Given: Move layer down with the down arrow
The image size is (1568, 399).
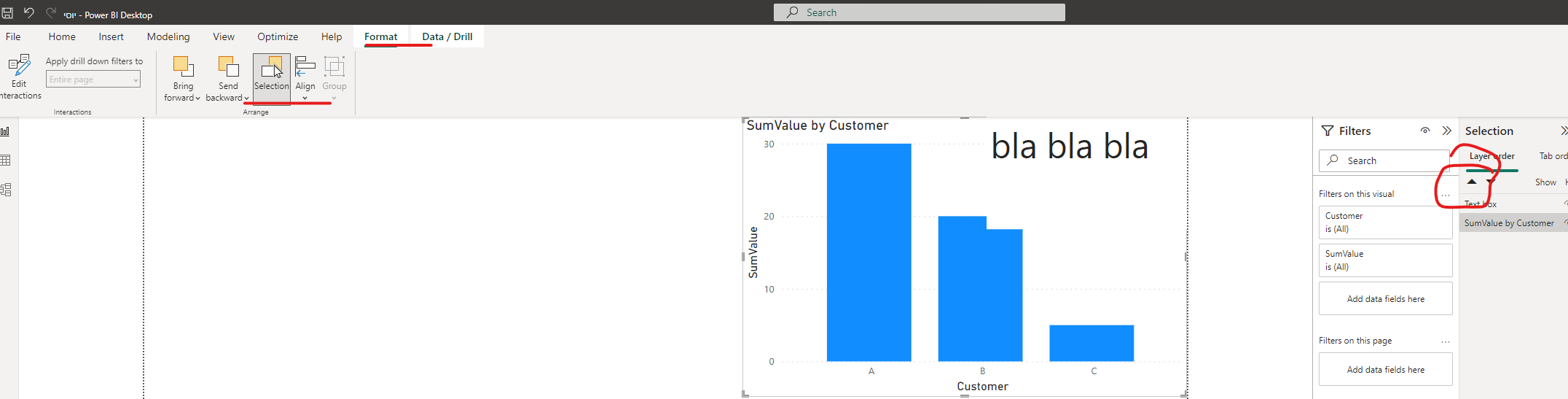Looking at the screenshot, I should (1491, 182).
